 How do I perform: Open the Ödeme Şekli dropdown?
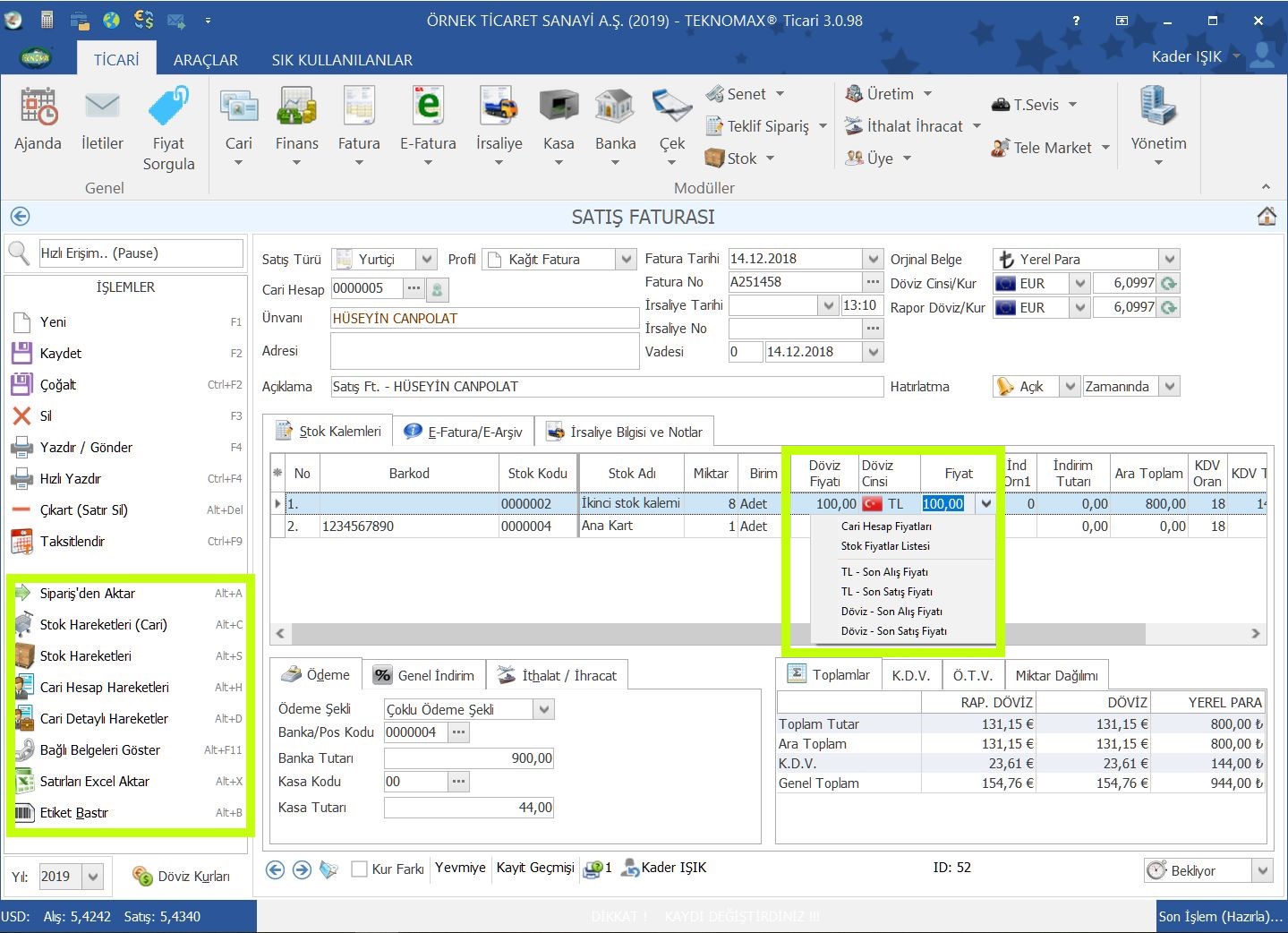point(543,710)
